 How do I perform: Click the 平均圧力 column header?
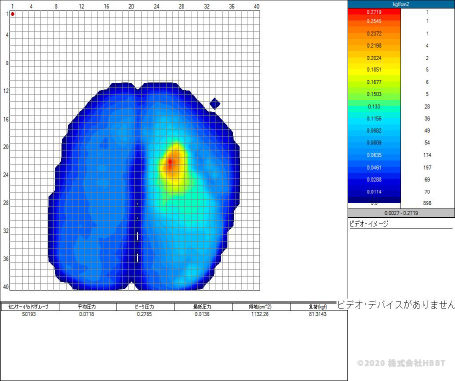pyautogui.click(x=87, y=306)
